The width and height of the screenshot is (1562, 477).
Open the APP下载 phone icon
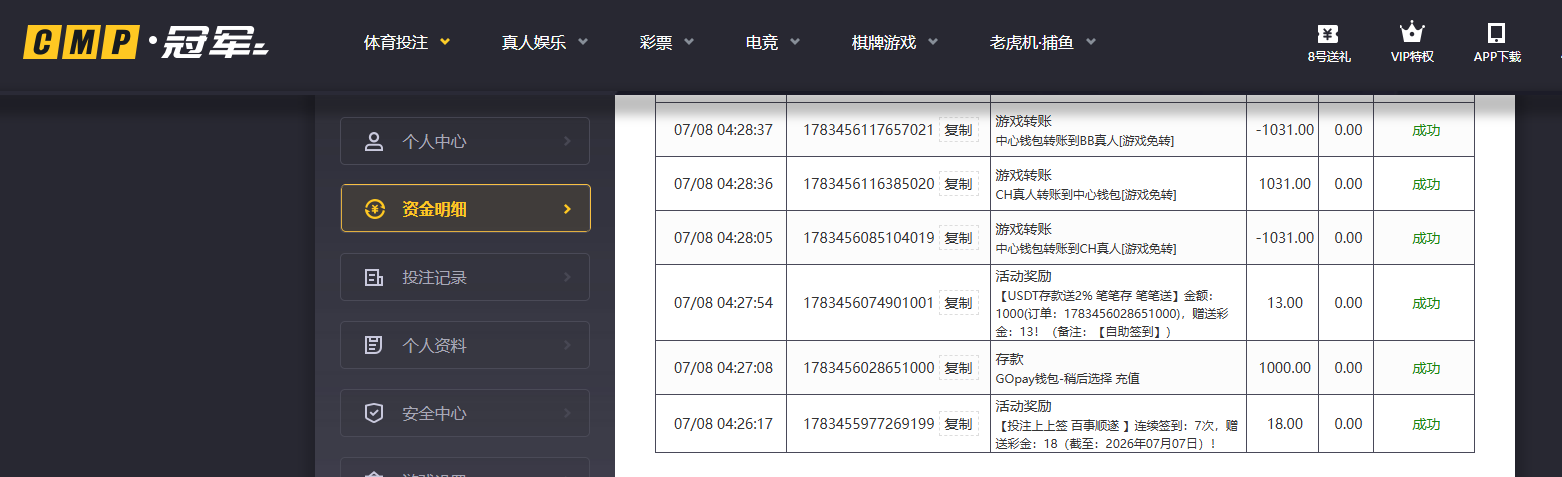click(x=1497, y=33)
